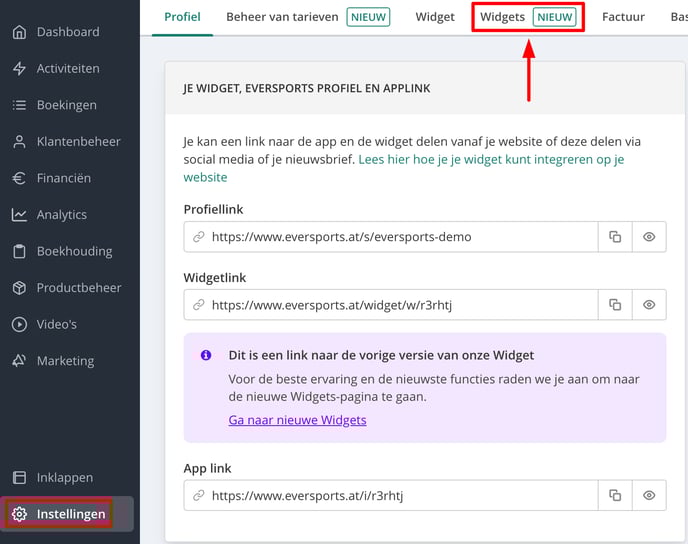
Task: Open the Beheer van tarieven tab
Action: pyautogui.click(x=308, y=17)
